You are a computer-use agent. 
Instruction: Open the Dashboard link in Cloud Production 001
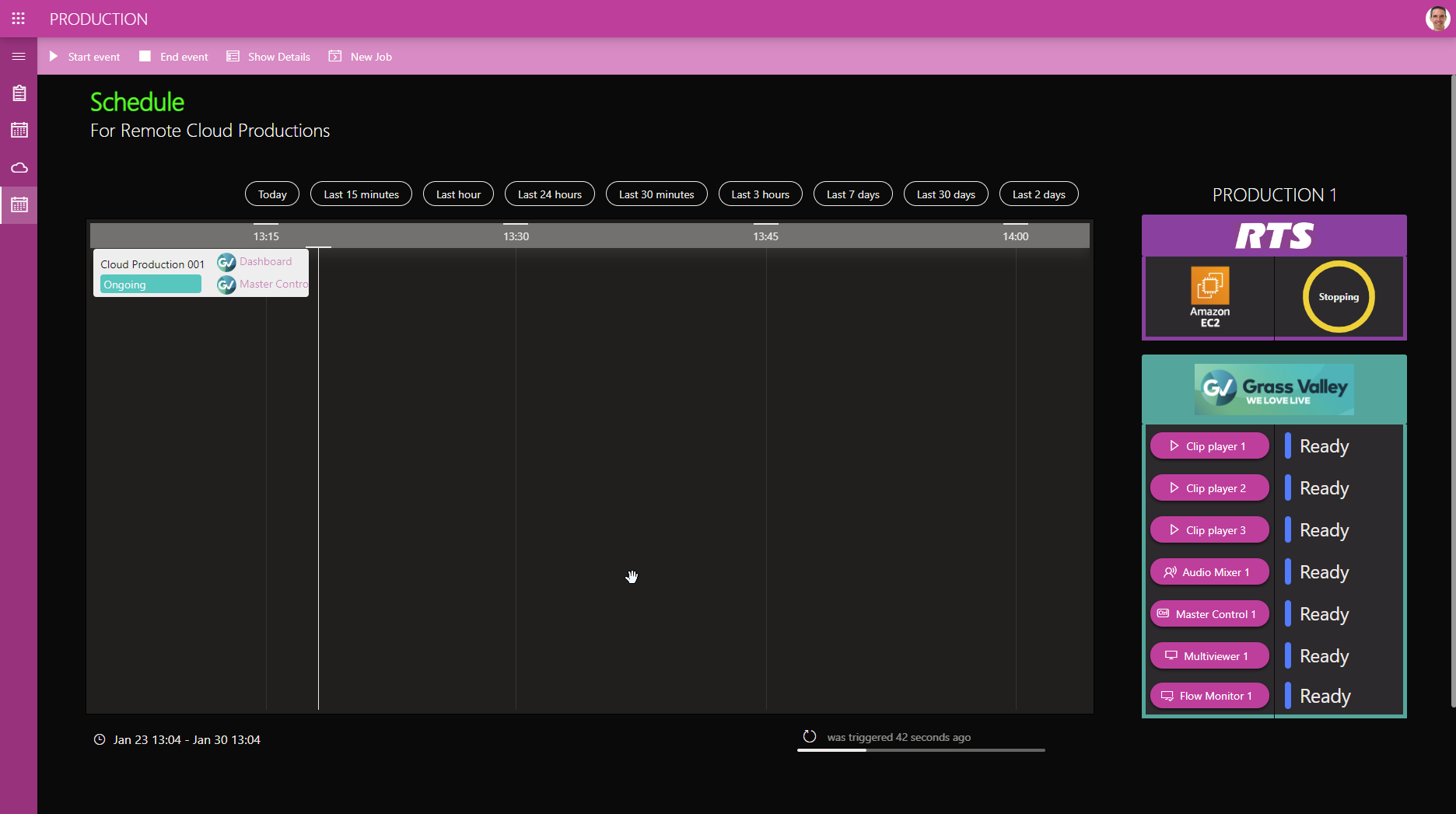pos(266,261)
